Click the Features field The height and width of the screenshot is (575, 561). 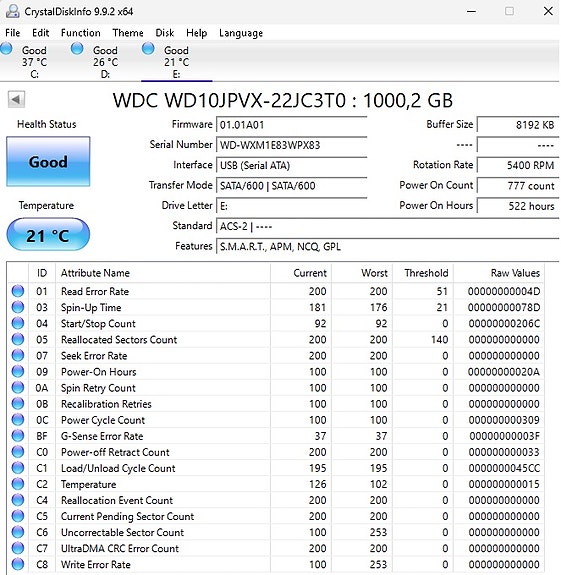(x=388, y=246)
